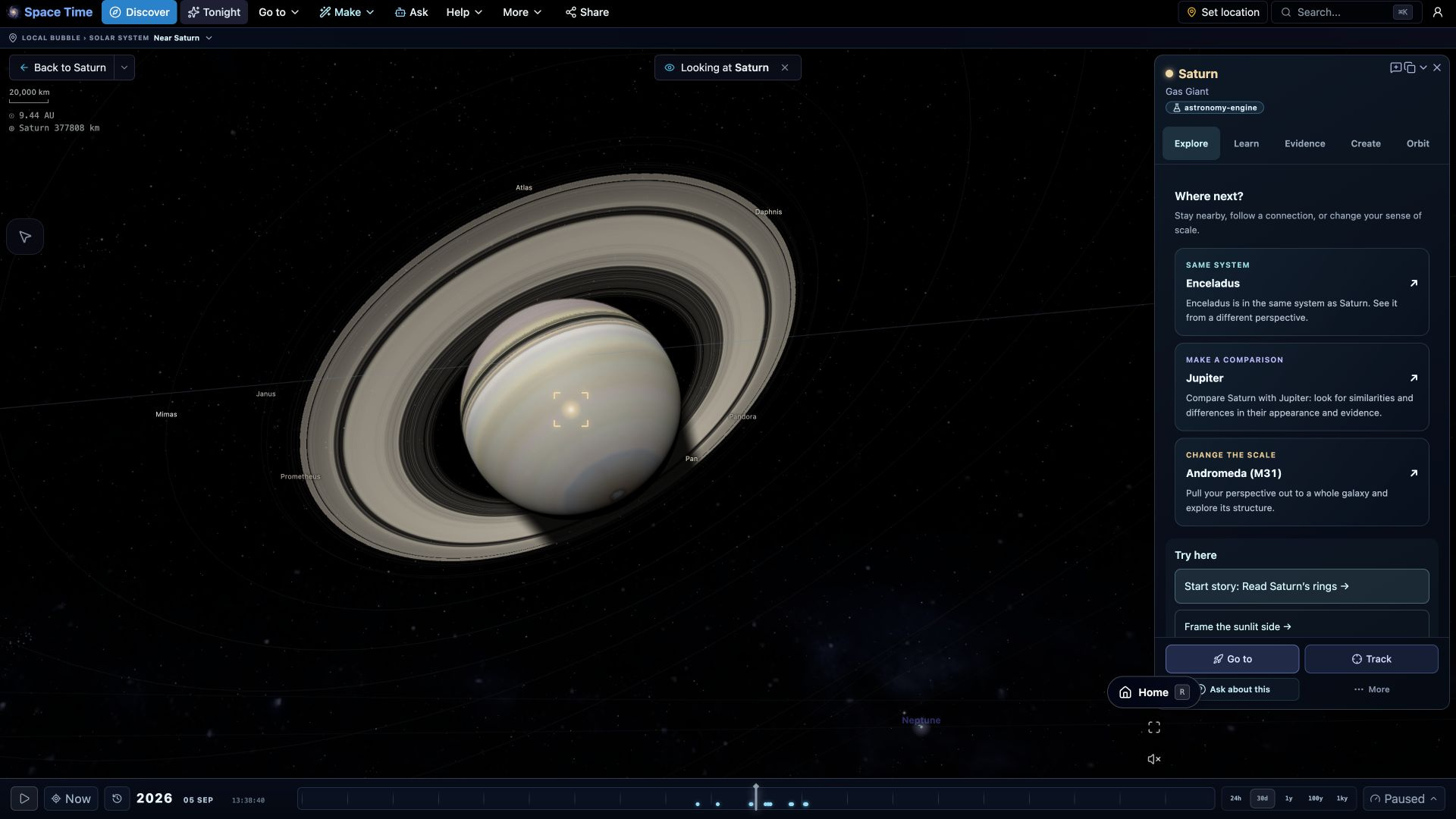Close the Saturn info panel
Image resolution: width=1456 pixels, height=819 pixels.
point(1437,67)
